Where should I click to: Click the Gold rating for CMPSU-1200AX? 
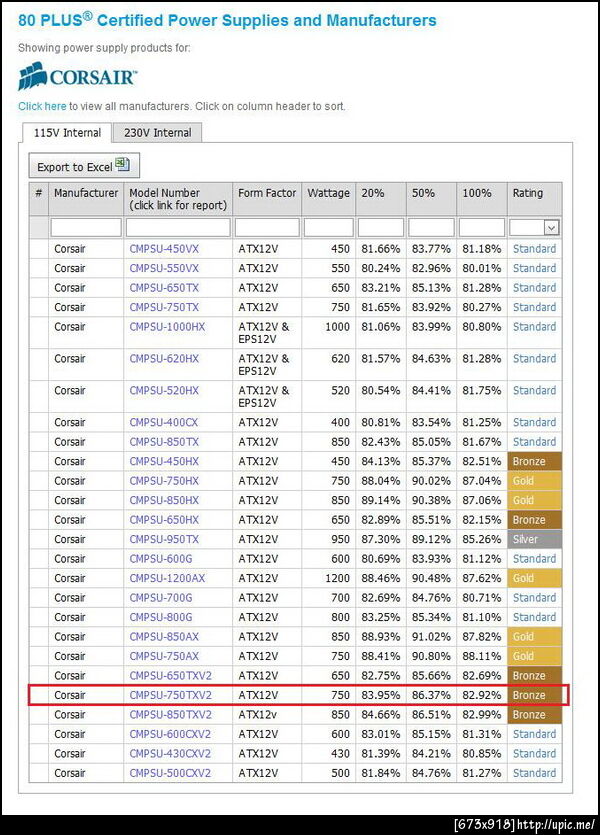[535, 578]
